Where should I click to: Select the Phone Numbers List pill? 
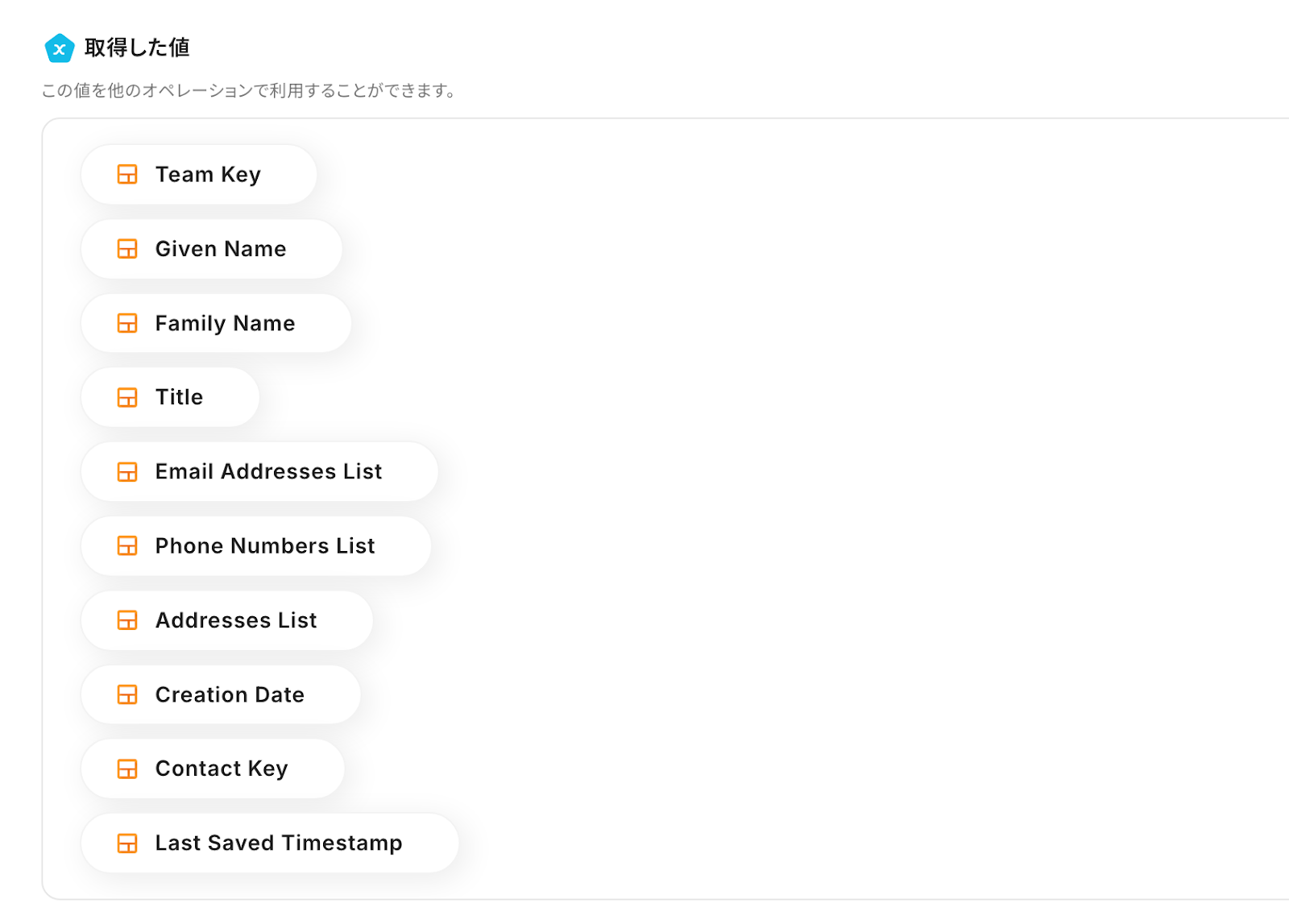[x=265, y=546]
